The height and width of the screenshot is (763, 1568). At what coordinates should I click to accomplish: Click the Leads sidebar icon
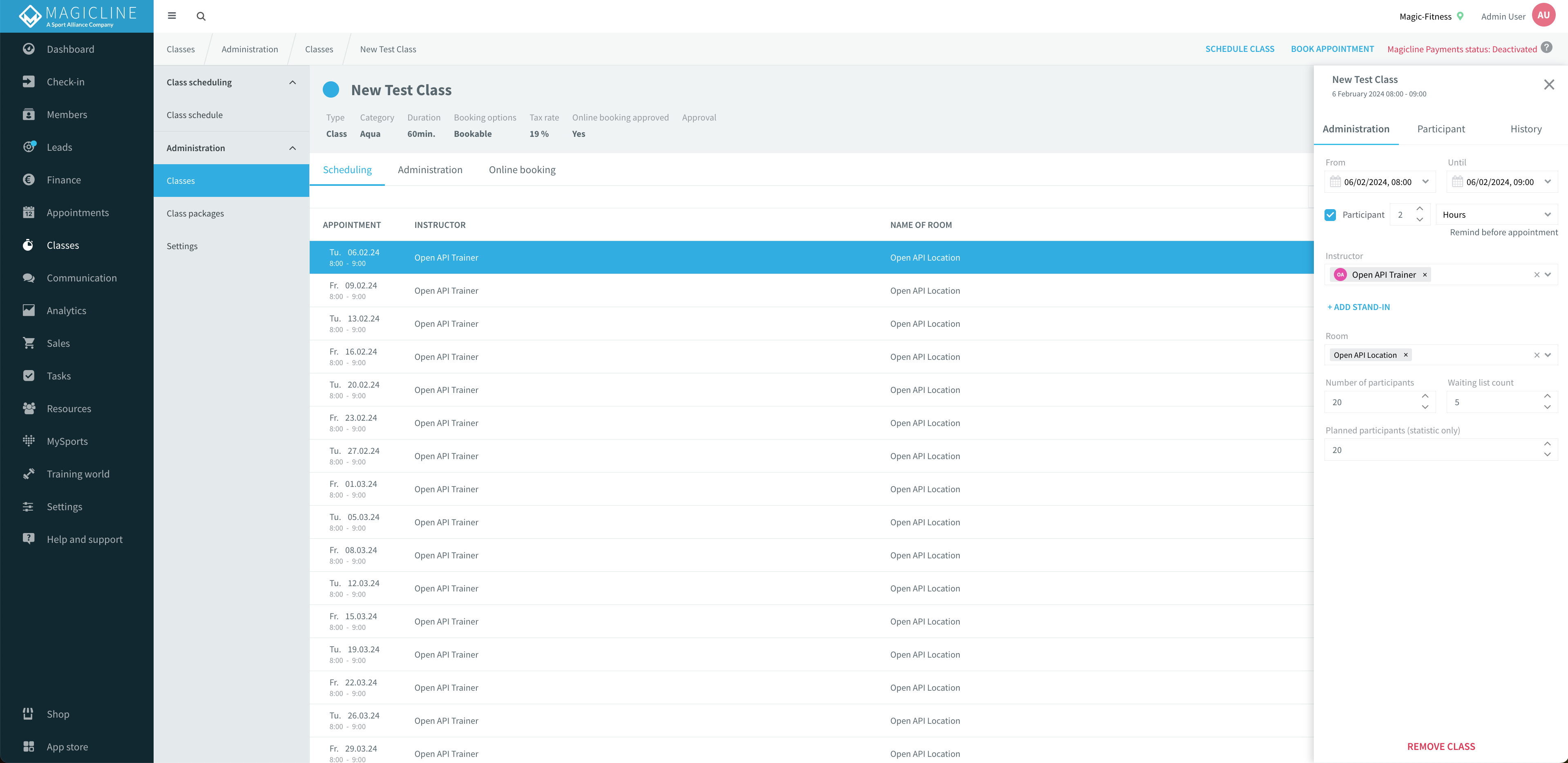(x=28, y=147)
